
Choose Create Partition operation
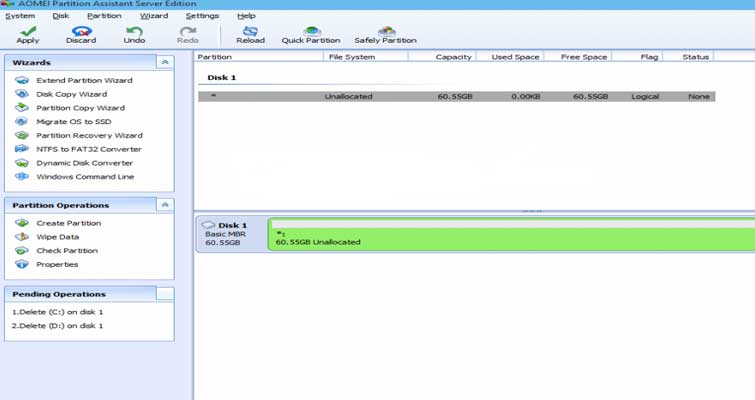pos(69,223)
